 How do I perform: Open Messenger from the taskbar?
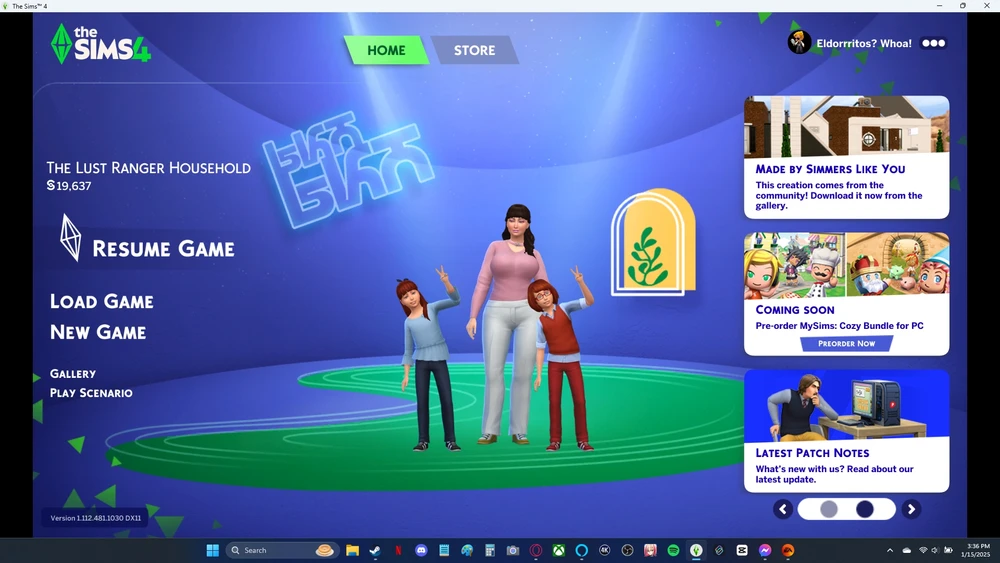[x=765, y=550]
